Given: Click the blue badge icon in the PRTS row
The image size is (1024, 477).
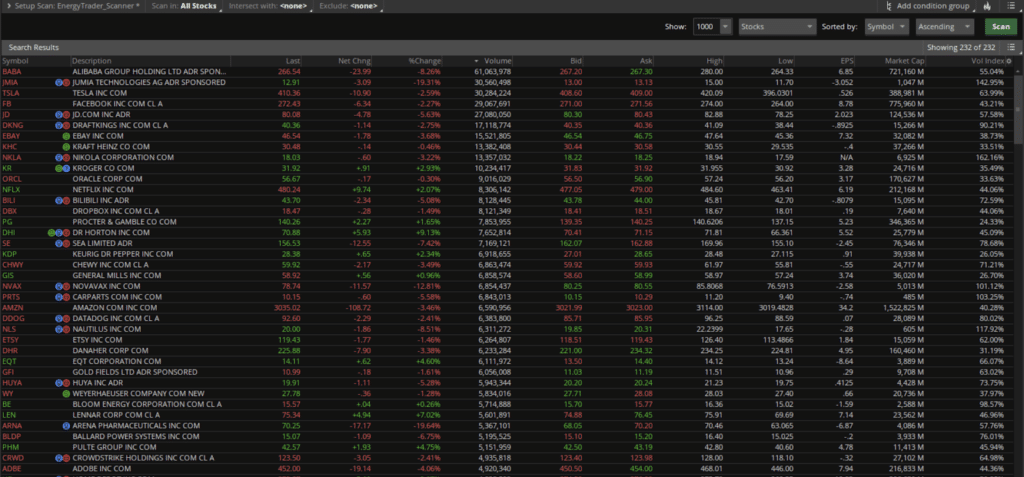Looking at the screenshot, I should [x=59, y=297].
